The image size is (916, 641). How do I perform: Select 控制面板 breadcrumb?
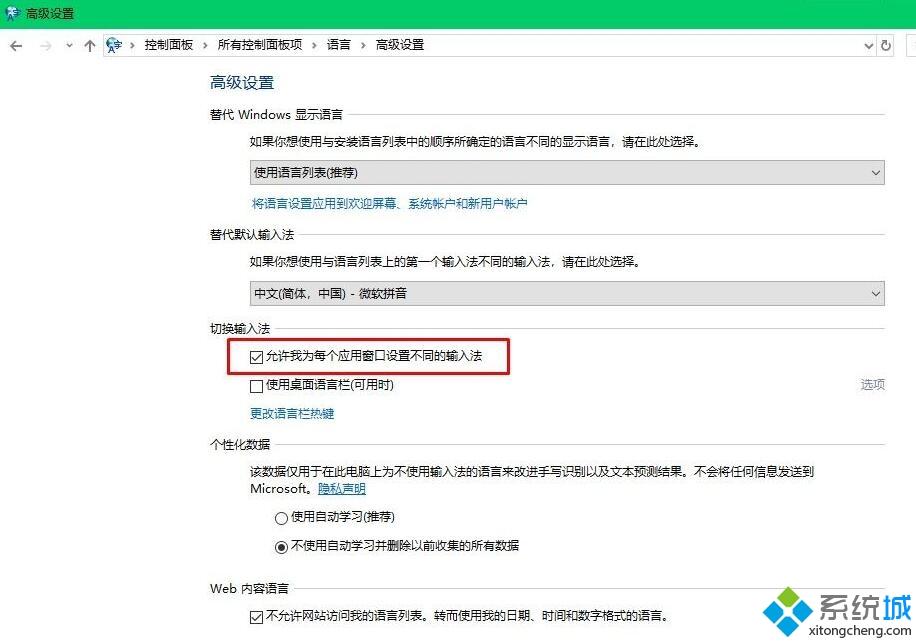coord(169,45)
